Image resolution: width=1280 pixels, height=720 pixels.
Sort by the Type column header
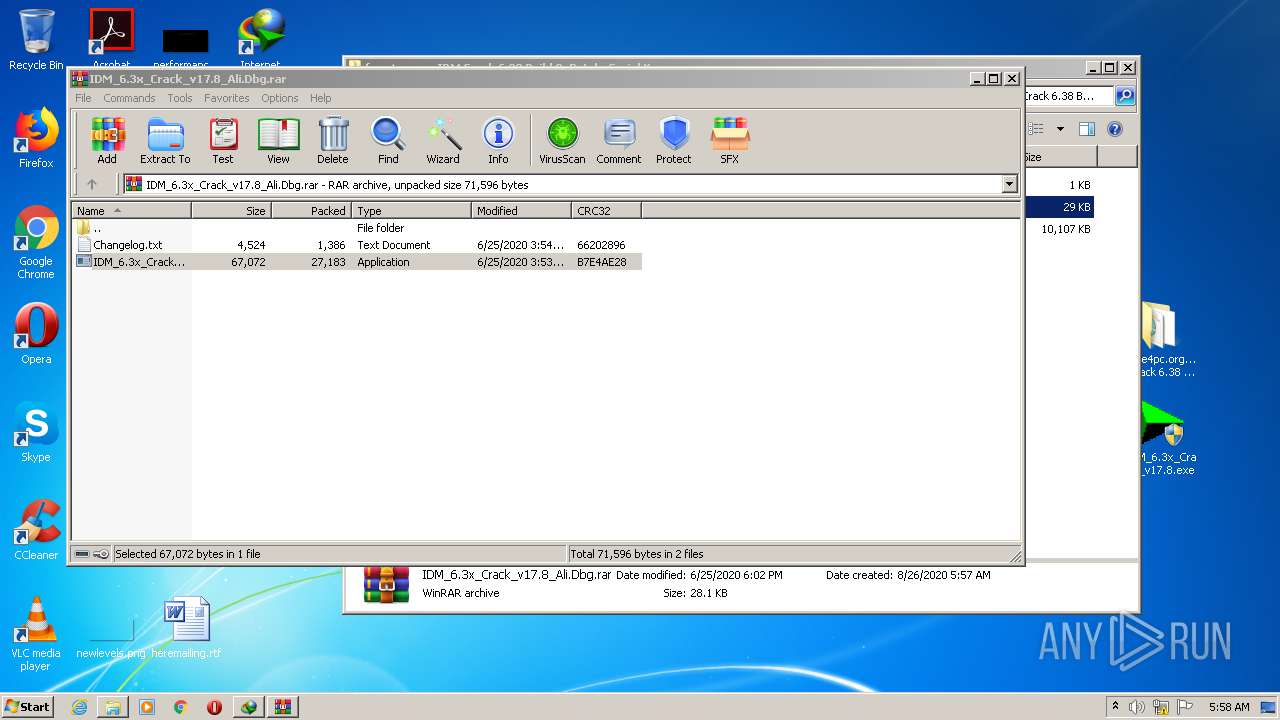pyautogui.click(x=411, y=210)
